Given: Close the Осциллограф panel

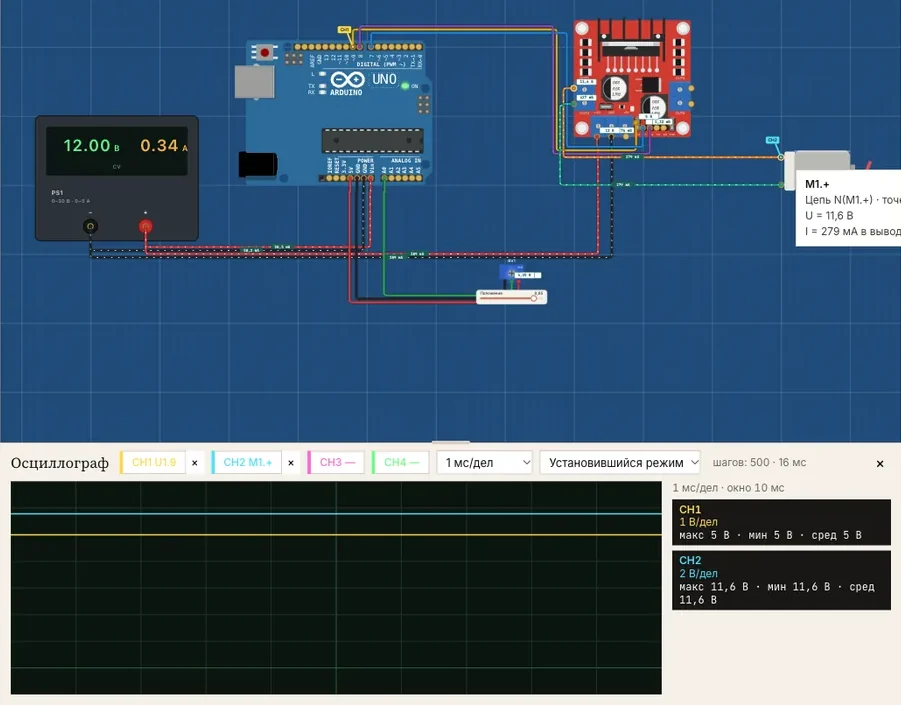Looking at the screenshot, I should (880, 464).
